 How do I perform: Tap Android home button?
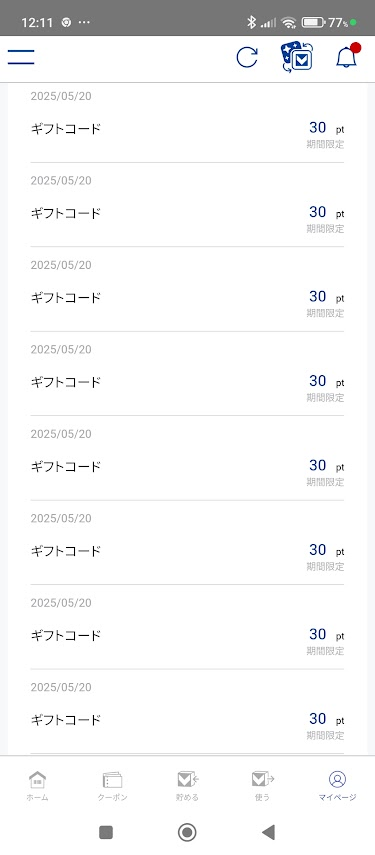tap(187, 832)
